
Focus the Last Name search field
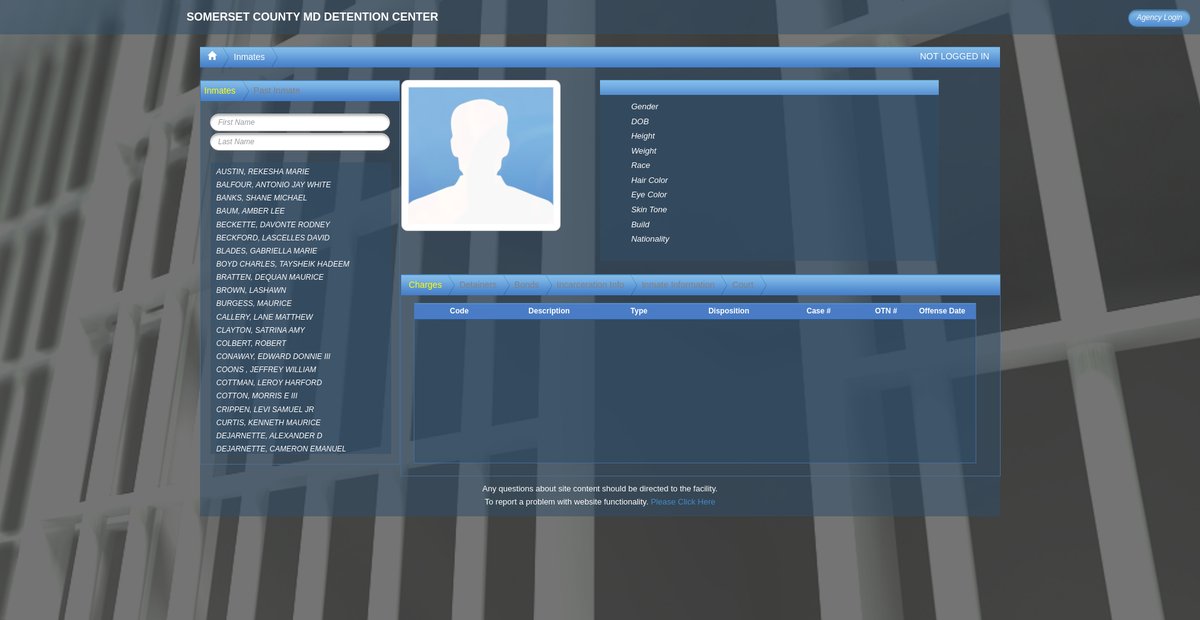click(x=300, y=142)
